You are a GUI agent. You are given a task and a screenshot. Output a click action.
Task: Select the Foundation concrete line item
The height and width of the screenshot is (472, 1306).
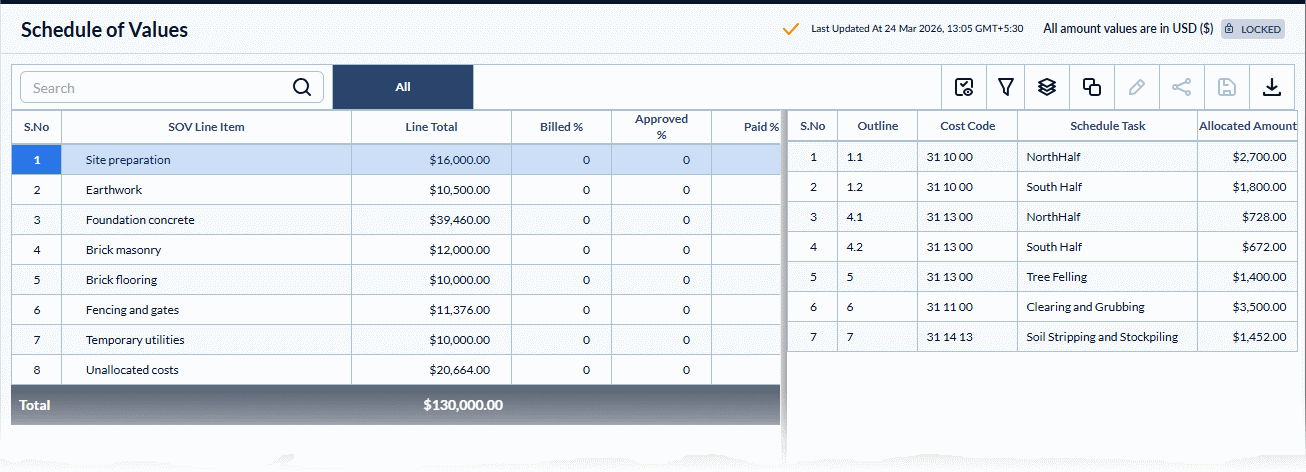coord(140,220)
